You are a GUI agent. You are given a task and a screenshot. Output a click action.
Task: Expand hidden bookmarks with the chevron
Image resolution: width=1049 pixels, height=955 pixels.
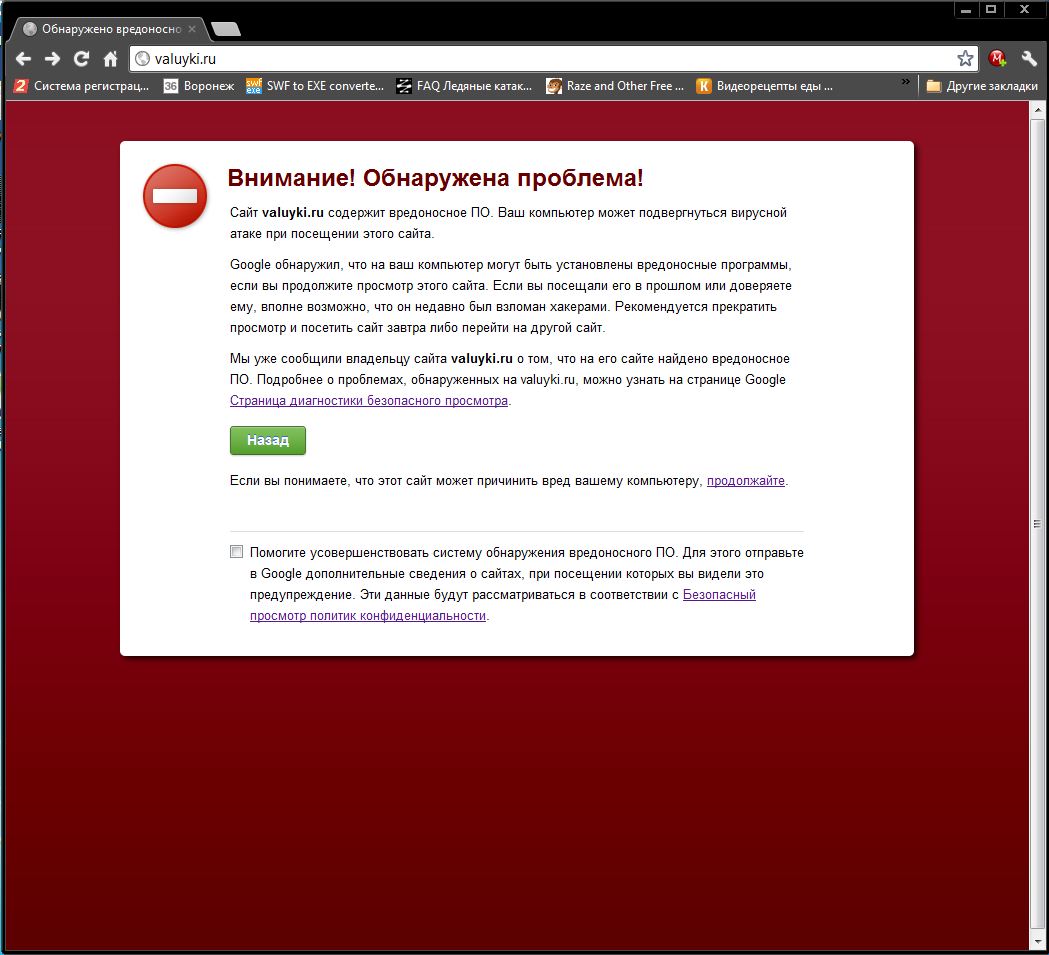click(x=905, y=82)
